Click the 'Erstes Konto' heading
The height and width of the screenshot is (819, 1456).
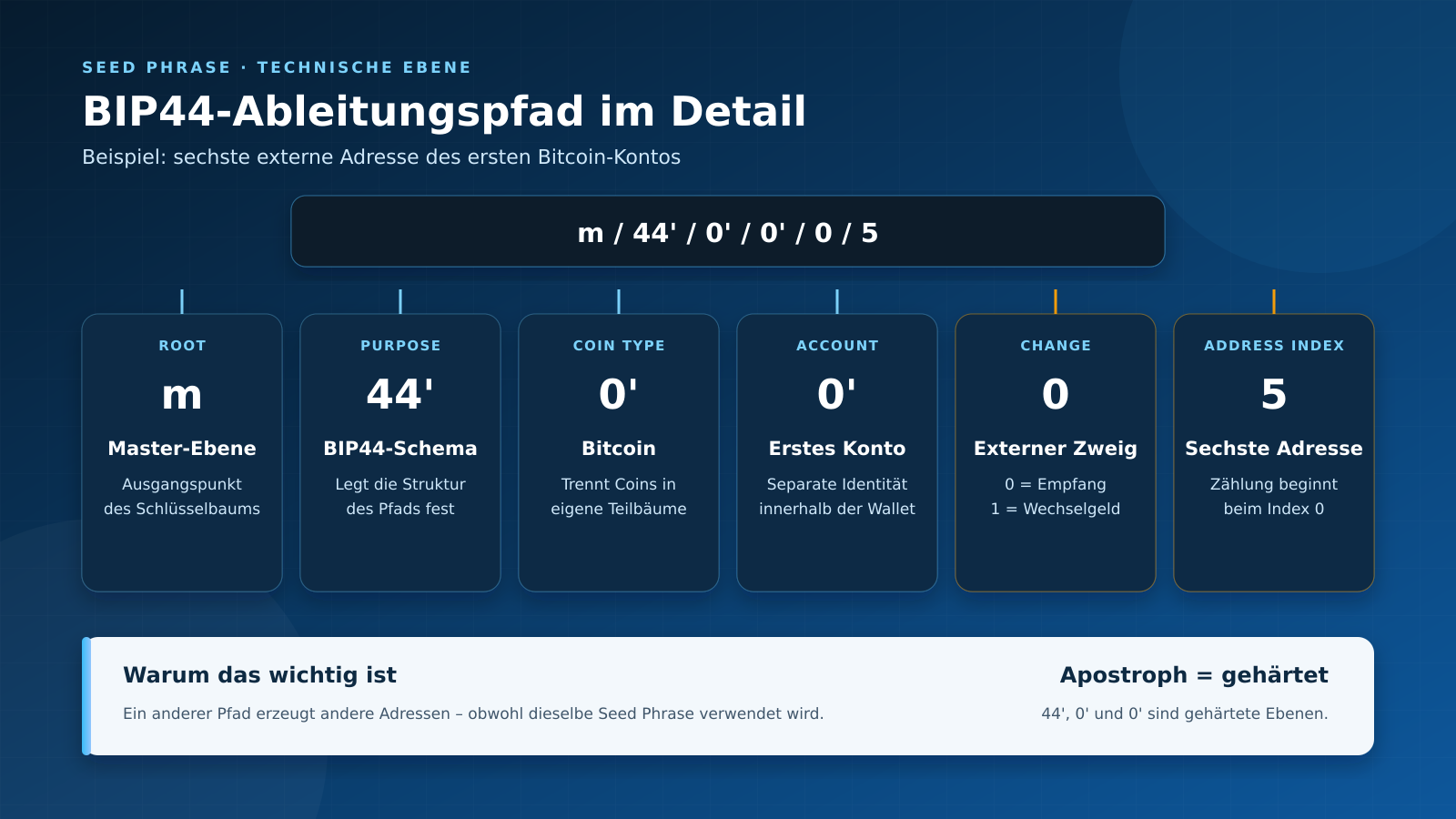[837, 449]
